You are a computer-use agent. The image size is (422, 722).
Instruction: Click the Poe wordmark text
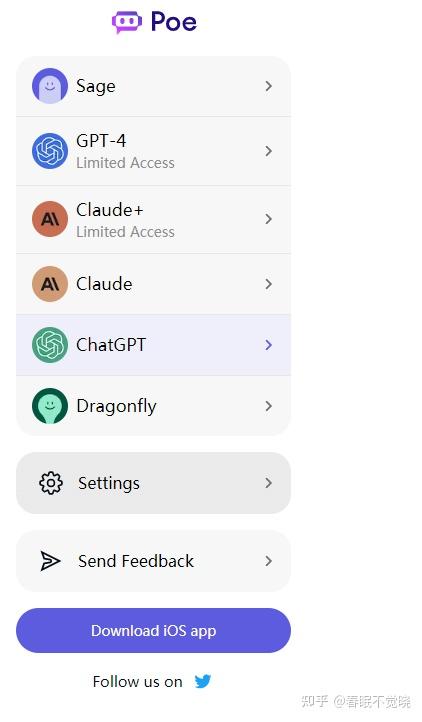[x=174, y=22]
